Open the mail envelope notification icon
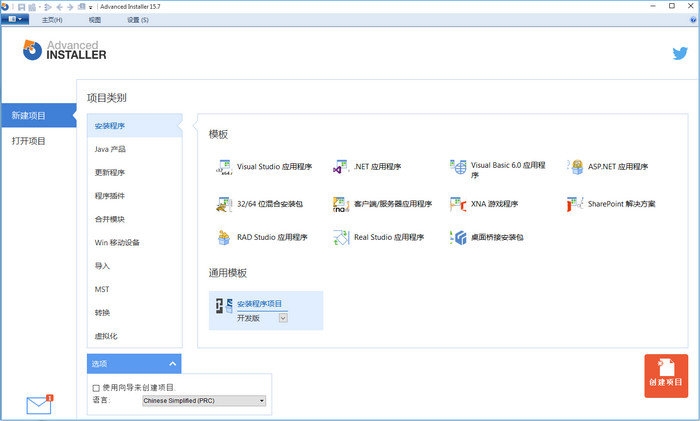 39,404
